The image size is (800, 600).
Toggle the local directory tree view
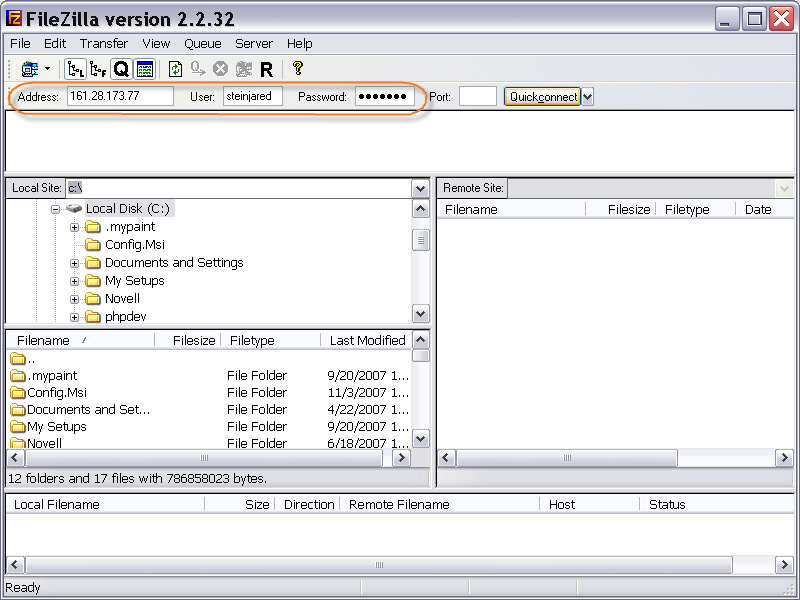coord(74,69)
